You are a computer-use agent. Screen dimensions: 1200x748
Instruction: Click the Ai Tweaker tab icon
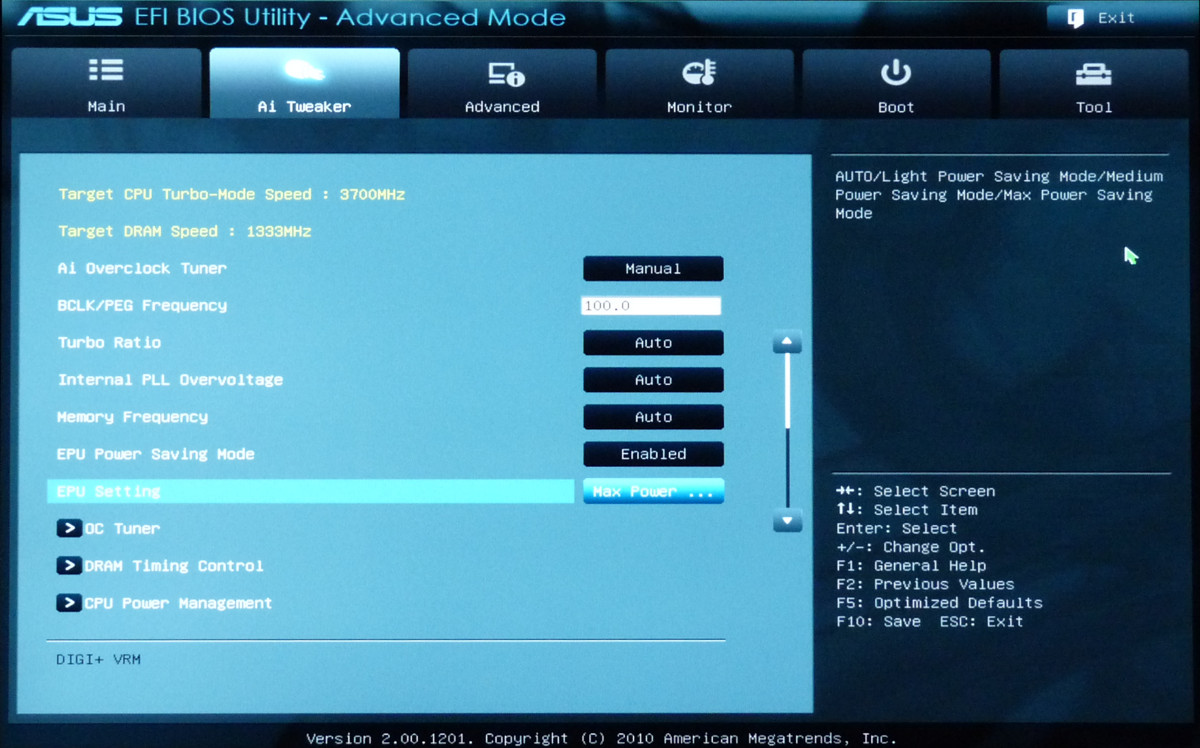tap(304, 71)
